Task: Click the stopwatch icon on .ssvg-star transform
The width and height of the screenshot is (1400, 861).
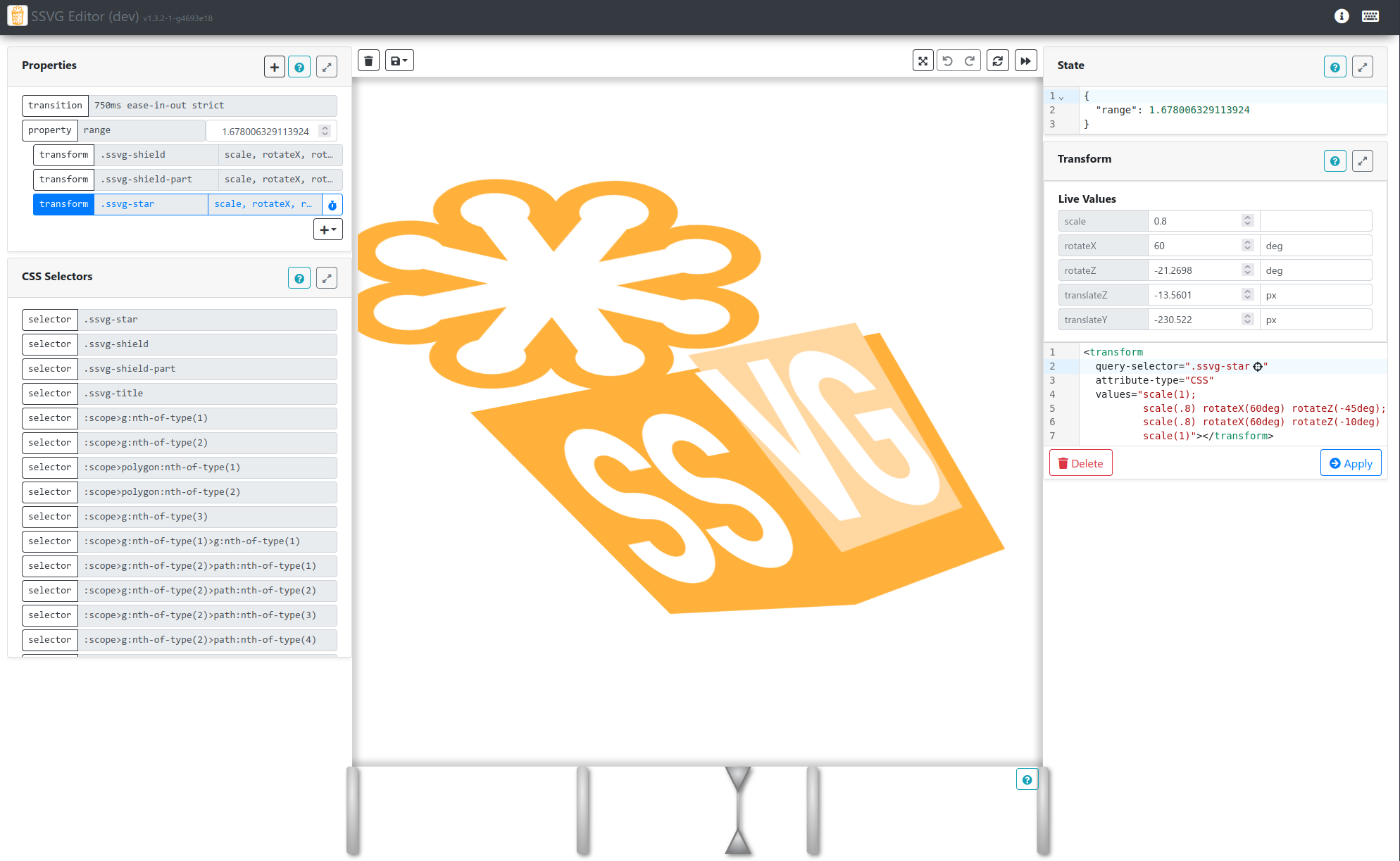Action: click(x=332, y=205)
